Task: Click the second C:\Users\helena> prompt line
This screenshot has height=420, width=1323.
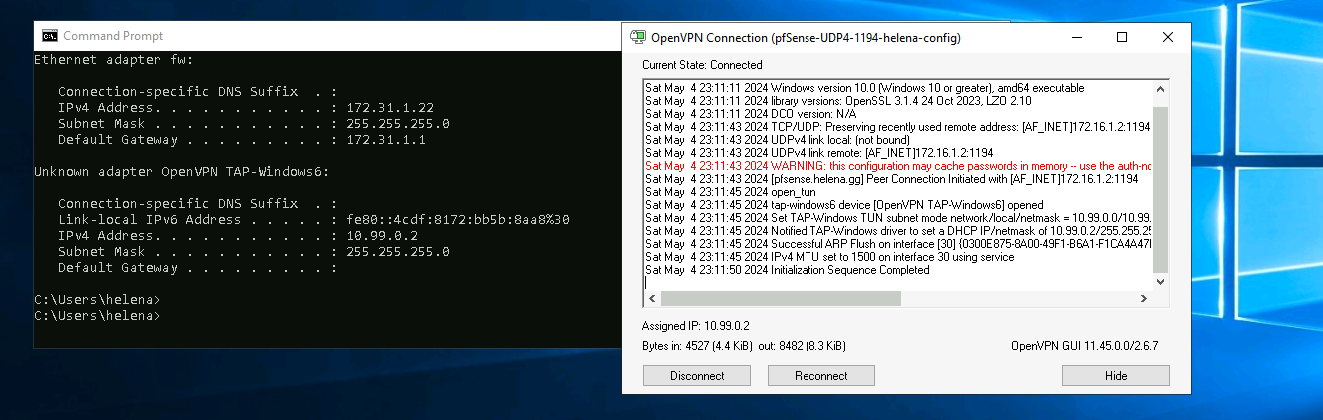Action: [x=97, y=316]
